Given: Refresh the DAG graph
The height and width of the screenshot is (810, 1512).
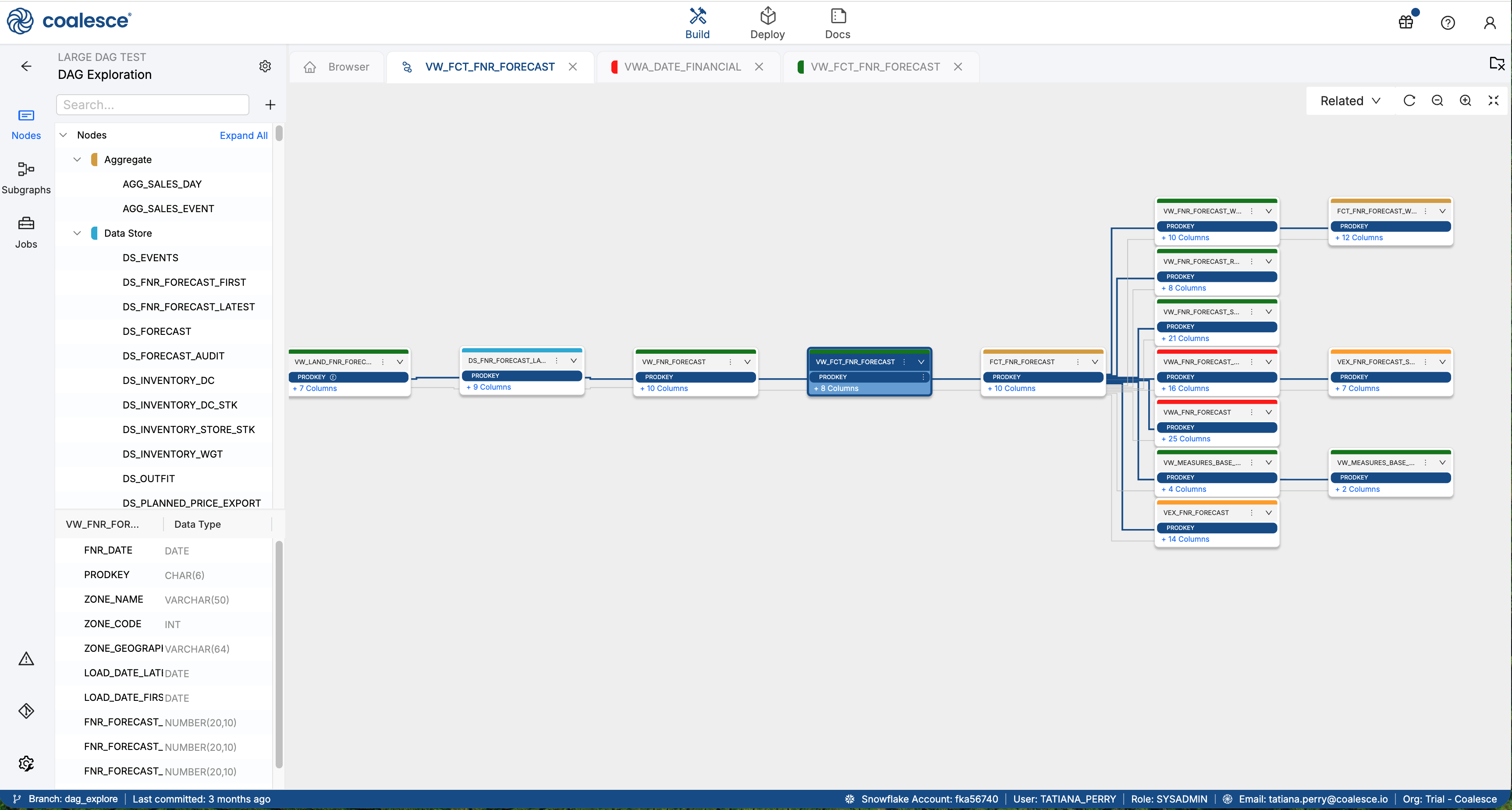Looking at the screenshot, I should click(x=1409, y=100).
